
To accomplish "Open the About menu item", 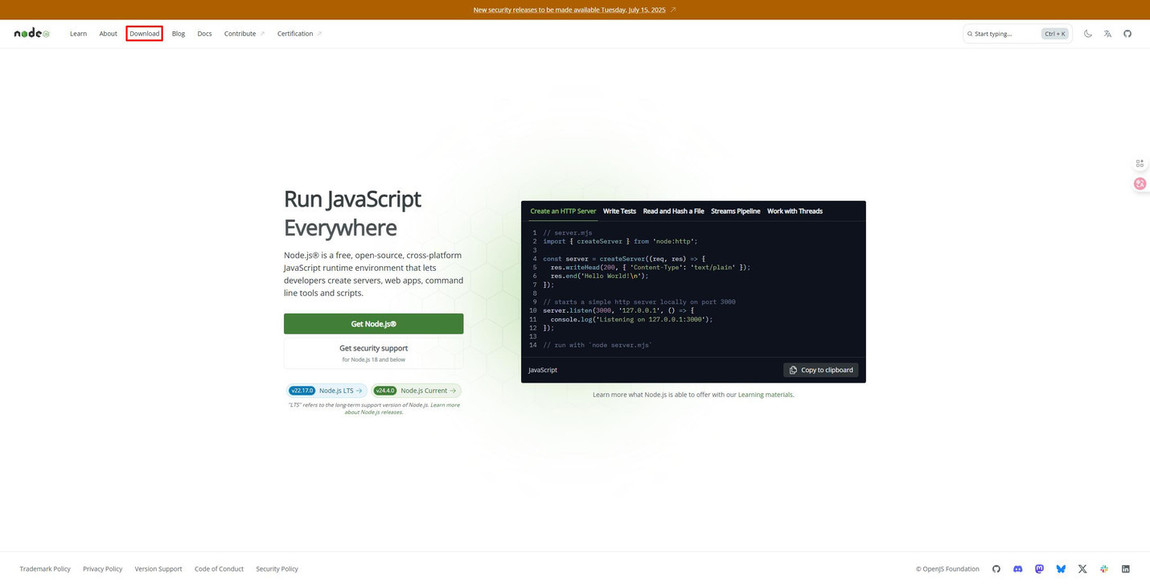I will [x=109, y=34].
